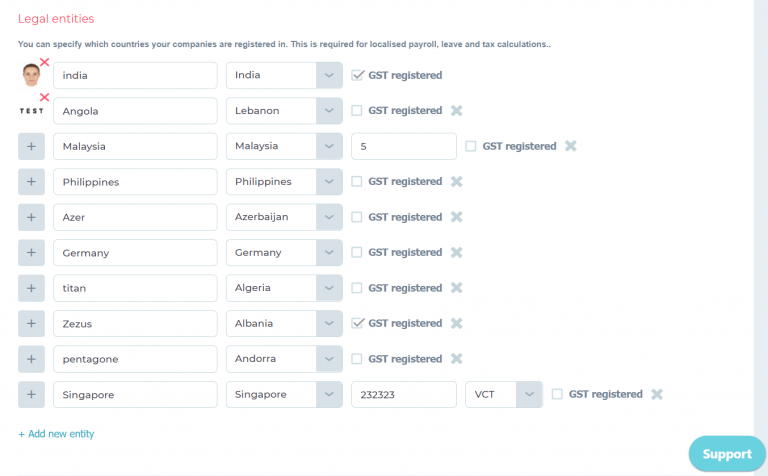This screenshot has height=476, width=768.
Task: Open the Andorra country dropdown
Action: 284,359
